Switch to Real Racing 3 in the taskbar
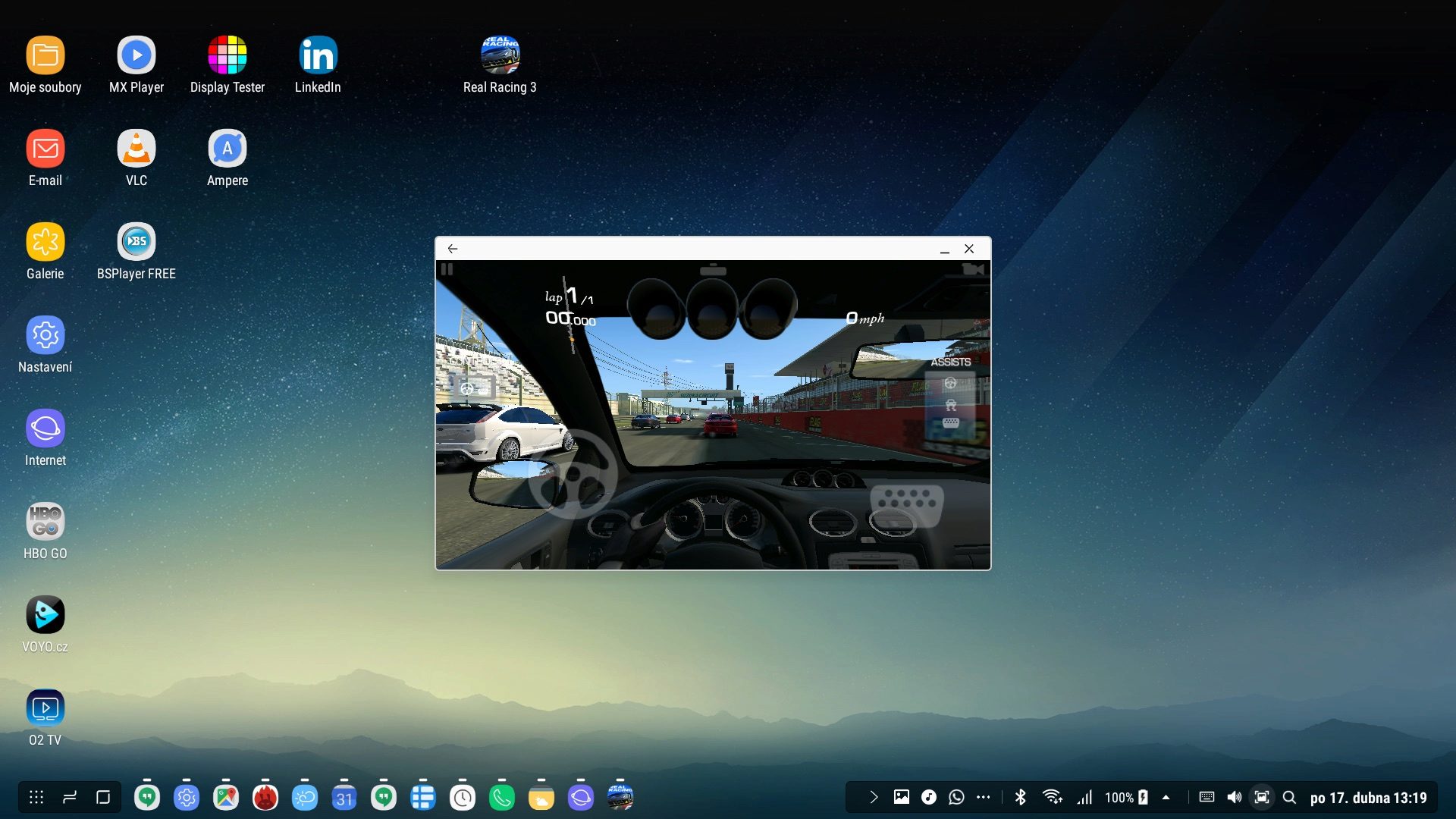Viewport: 1456px width, 819px height. pyautogui.click(x=620, y=797)
